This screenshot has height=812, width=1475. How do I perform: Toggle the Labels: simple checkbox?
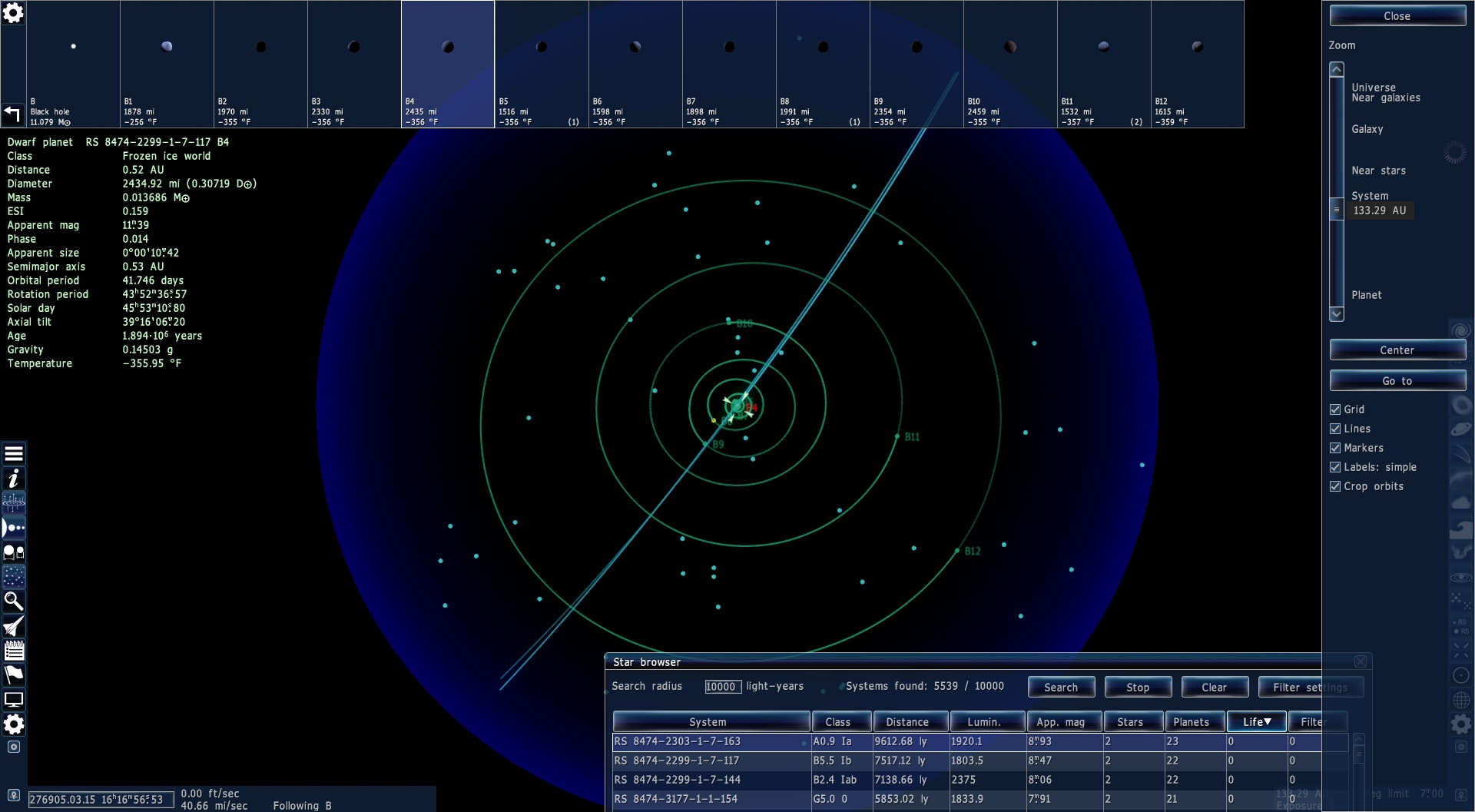pyautogui.click(x=1335, y=467)
